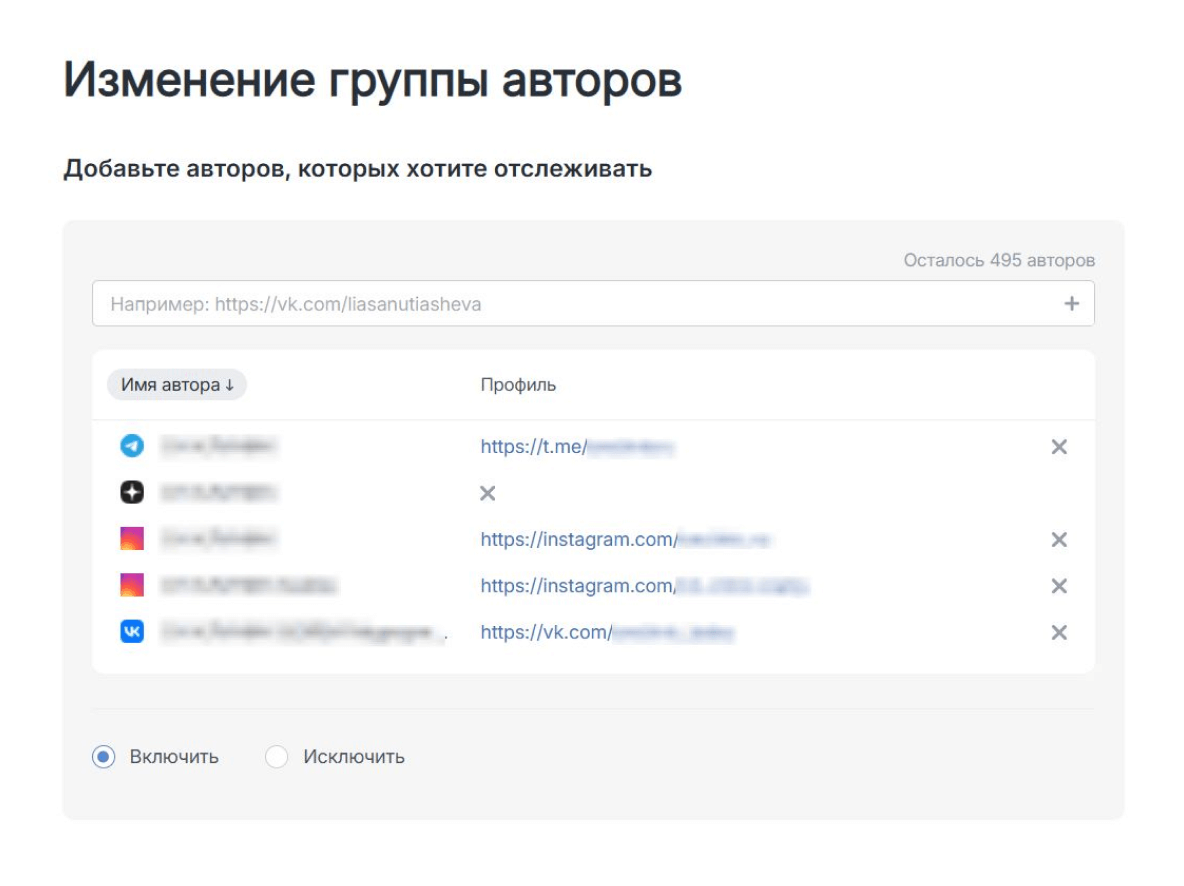This screenshot has height=886, width=1184.
Task: Open the https://vk.com/ profile link
Action: pos(607,632)
